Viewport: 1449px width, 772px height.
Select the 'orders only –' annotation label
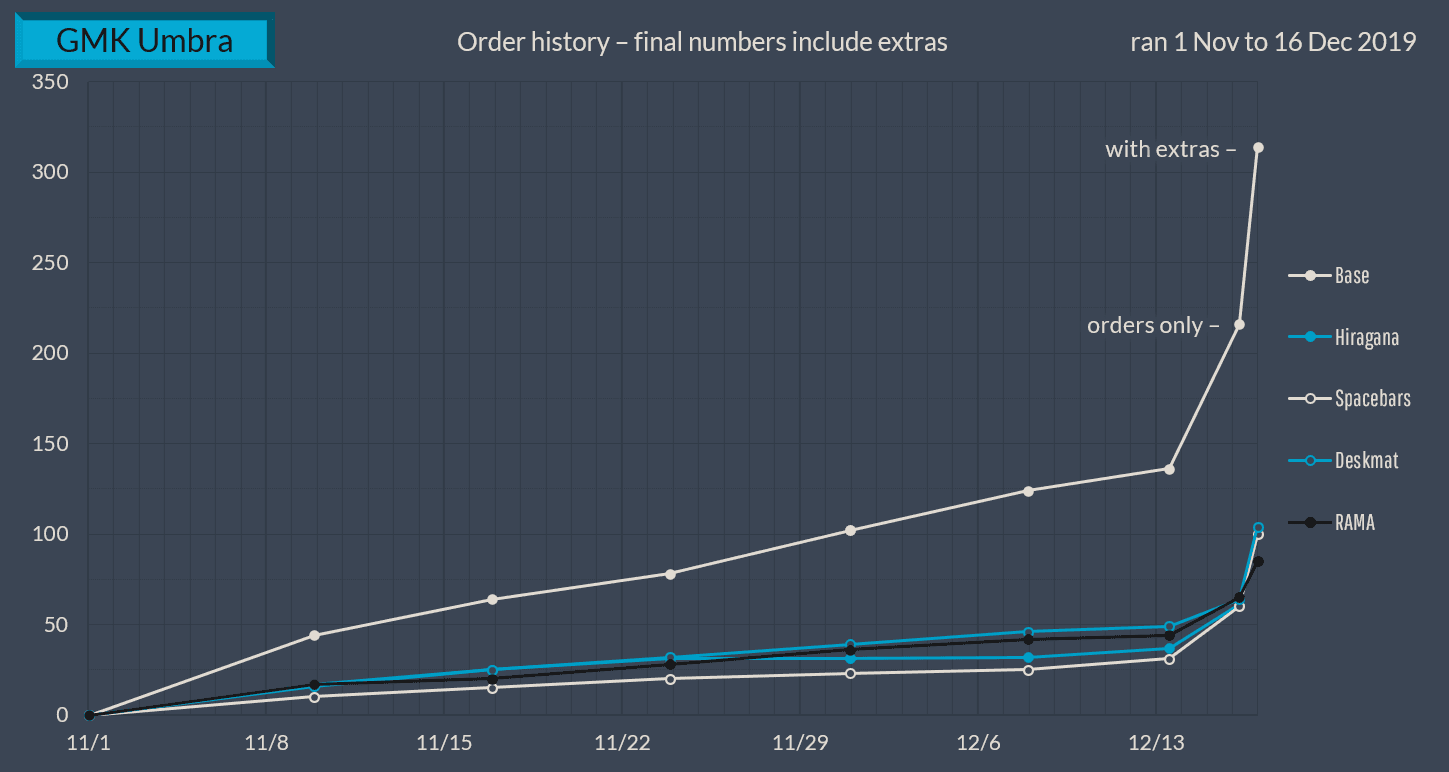coord(1153,325)
